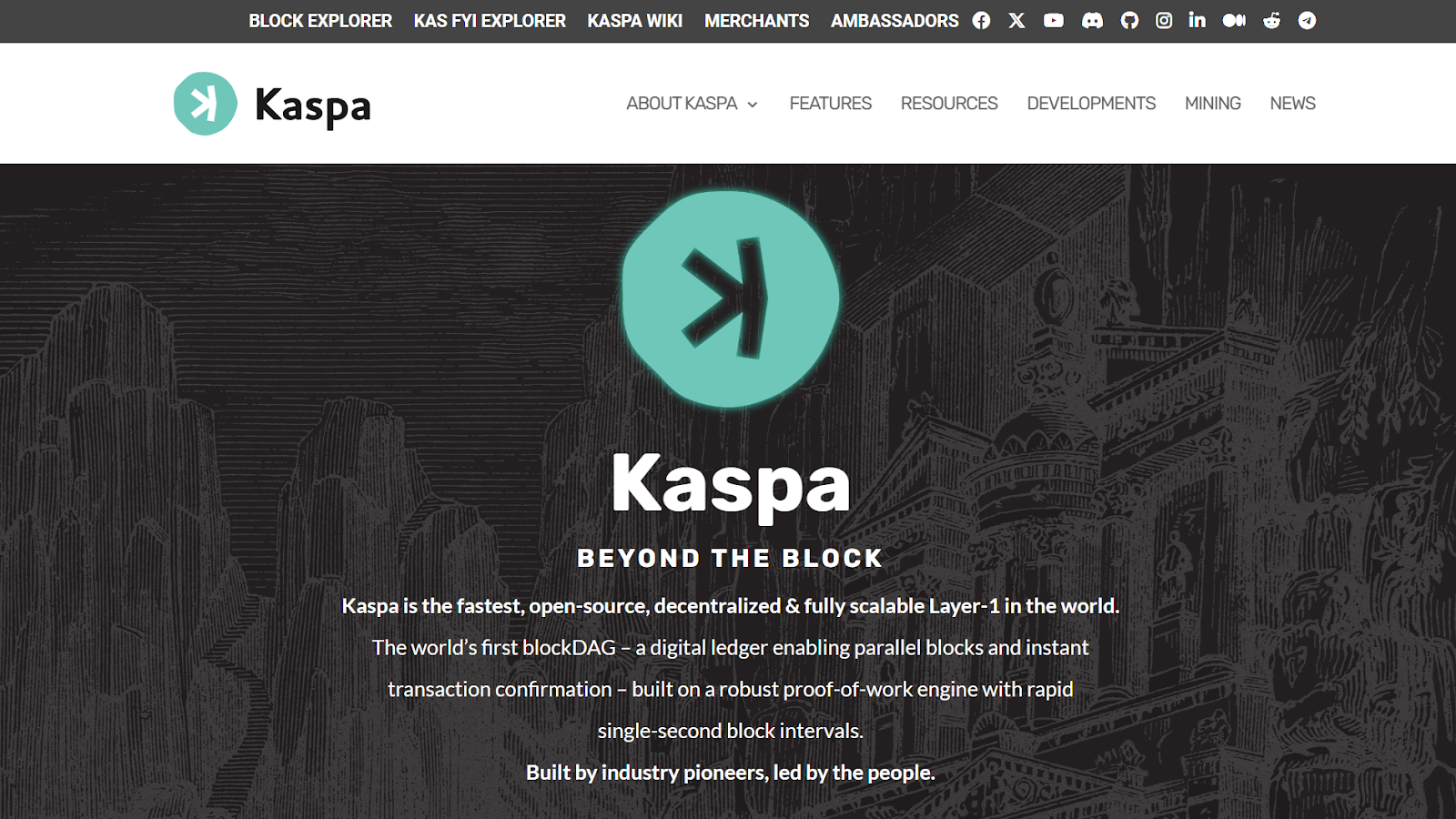The width and height of the screenshot is (1456, 819).
Task: Click 'Built by industry pioneers' sentence
Action: [731, 773]
